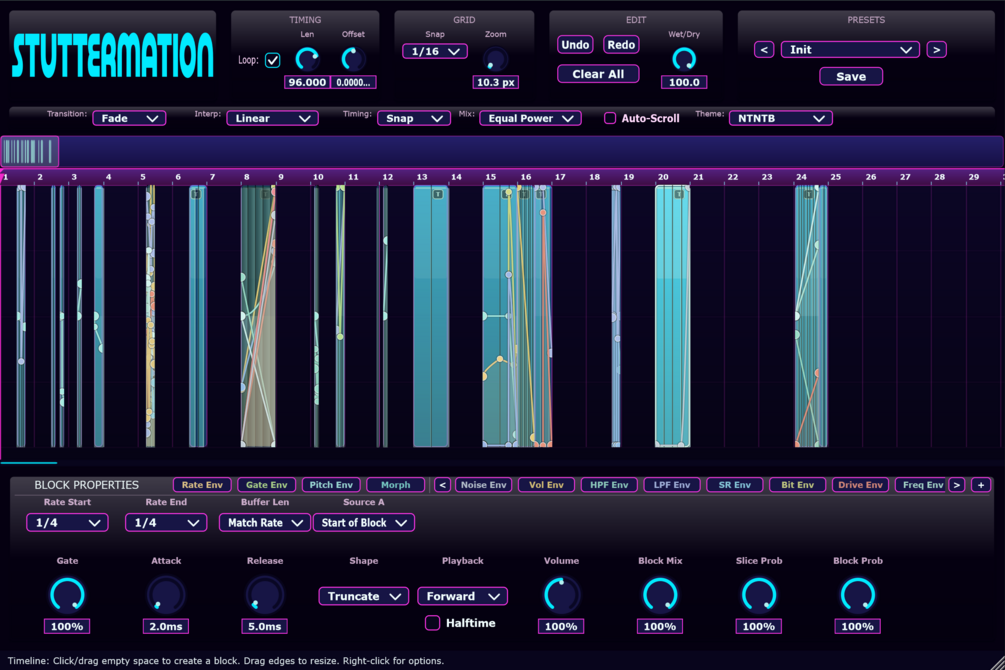The width and height of the screenshot is (1005, 670).
Task: Click the Undo button
Action: (575, 45)
